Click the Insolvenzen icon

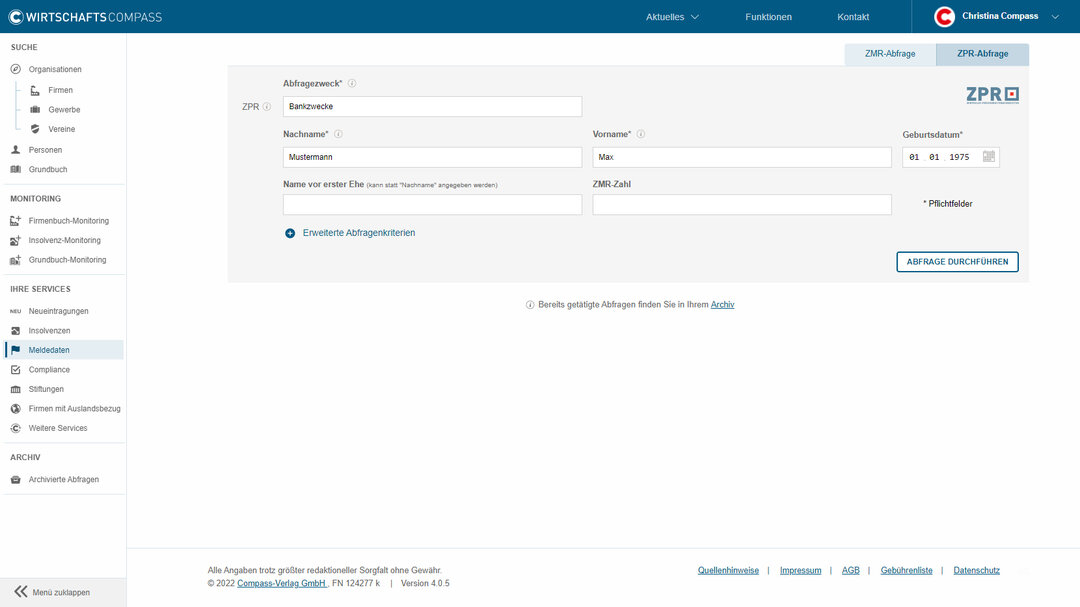tap(16, 331)
